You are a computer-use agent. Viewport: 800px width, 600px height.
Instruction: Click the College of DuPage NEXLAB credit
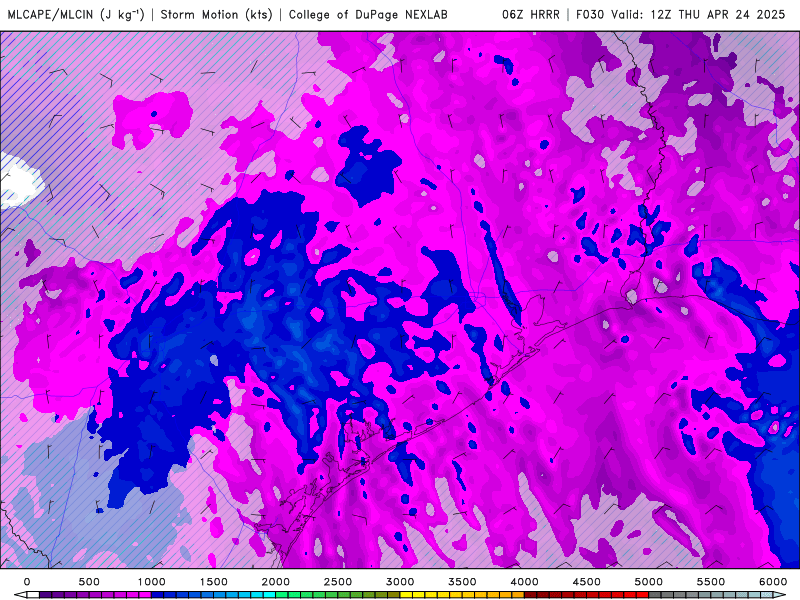(x=368, y=15)
